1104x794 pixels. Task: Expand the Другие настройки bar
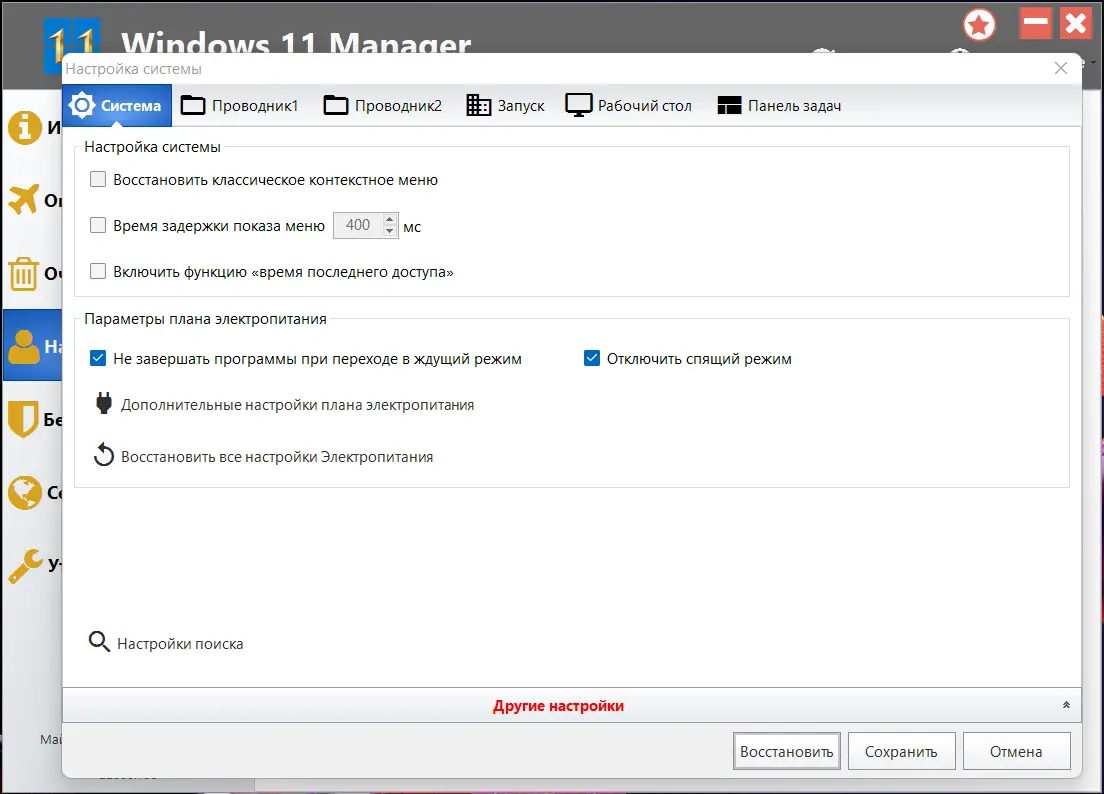point(572,705)
